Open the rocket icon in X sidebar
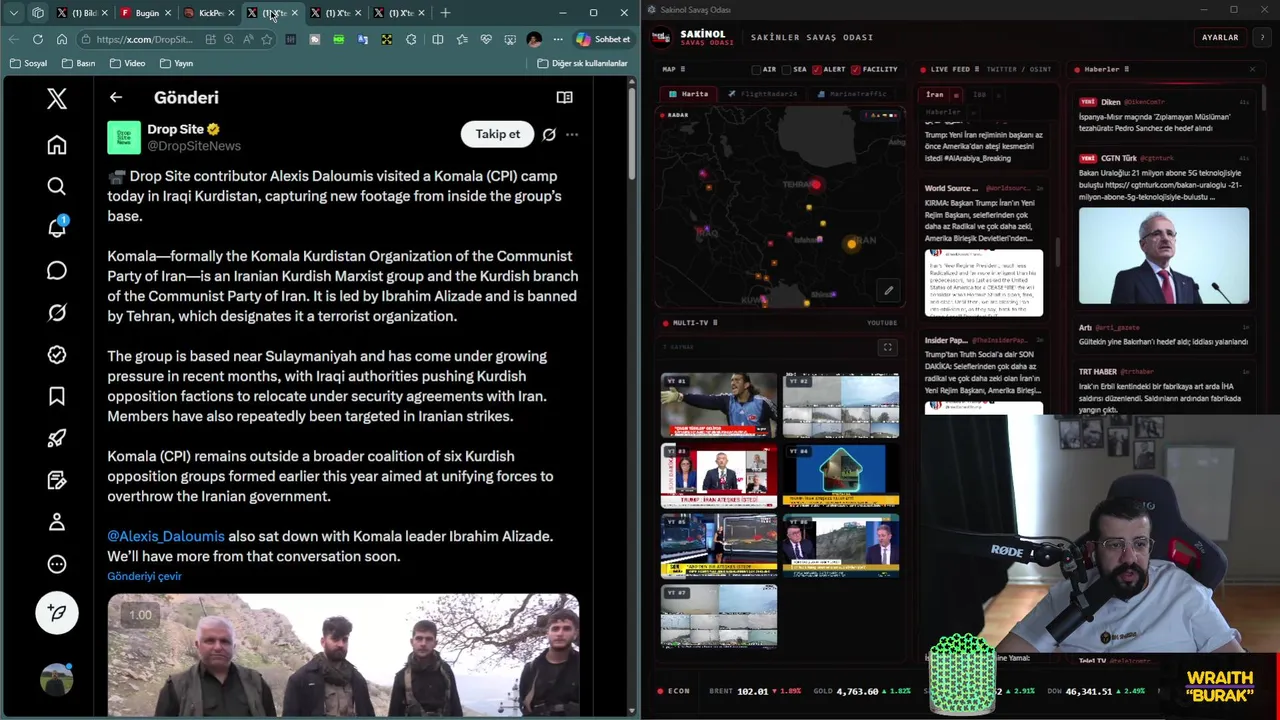The height and width of the screenshot is (720, 1280). coord(57,438)
